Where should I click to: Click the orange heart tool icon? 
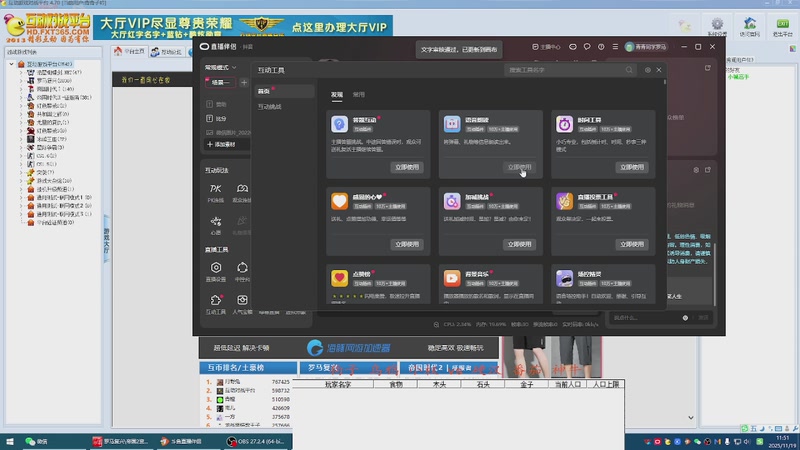coord(339,201)
